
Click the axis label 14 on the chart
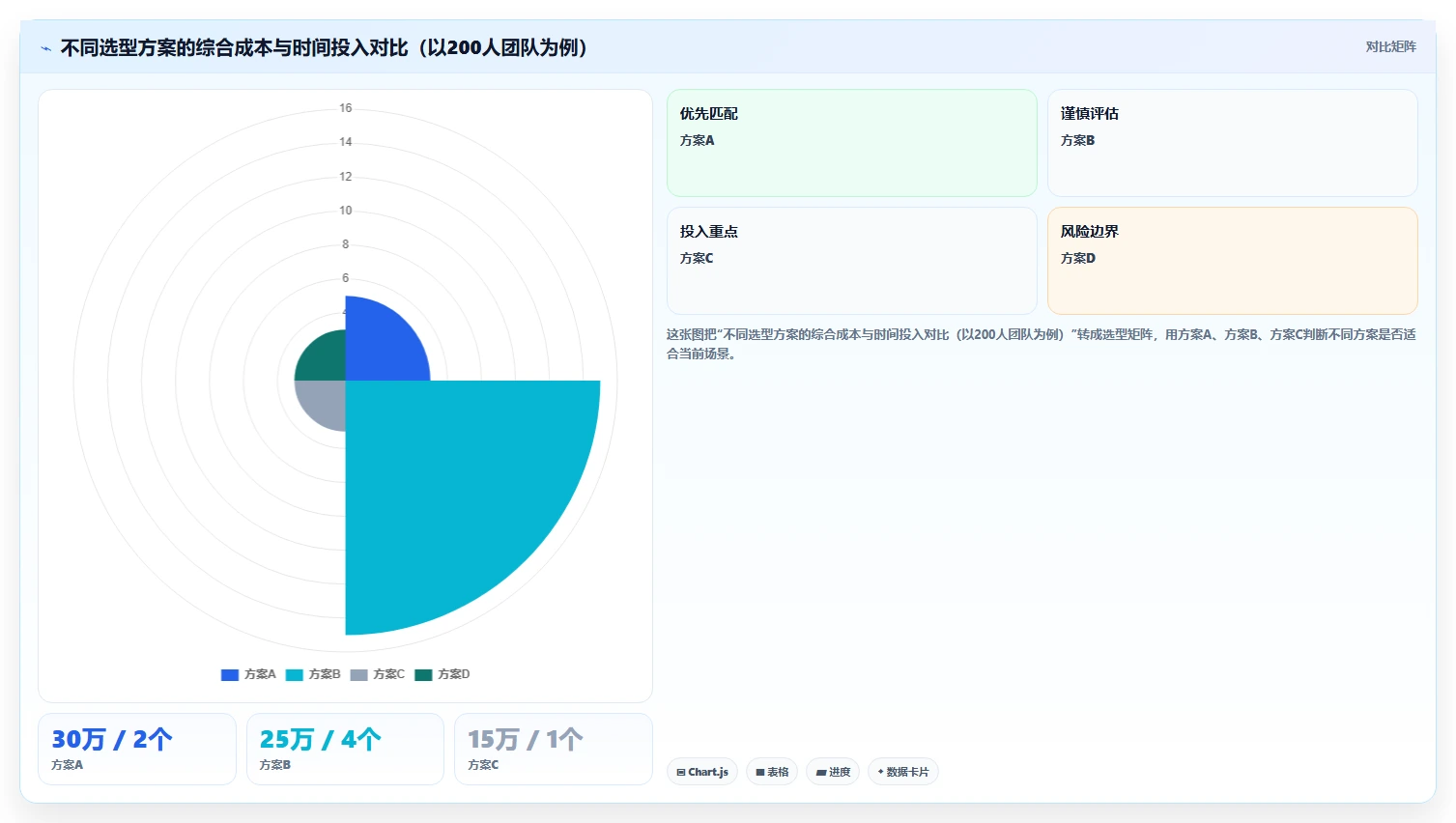tap(346, 142)
